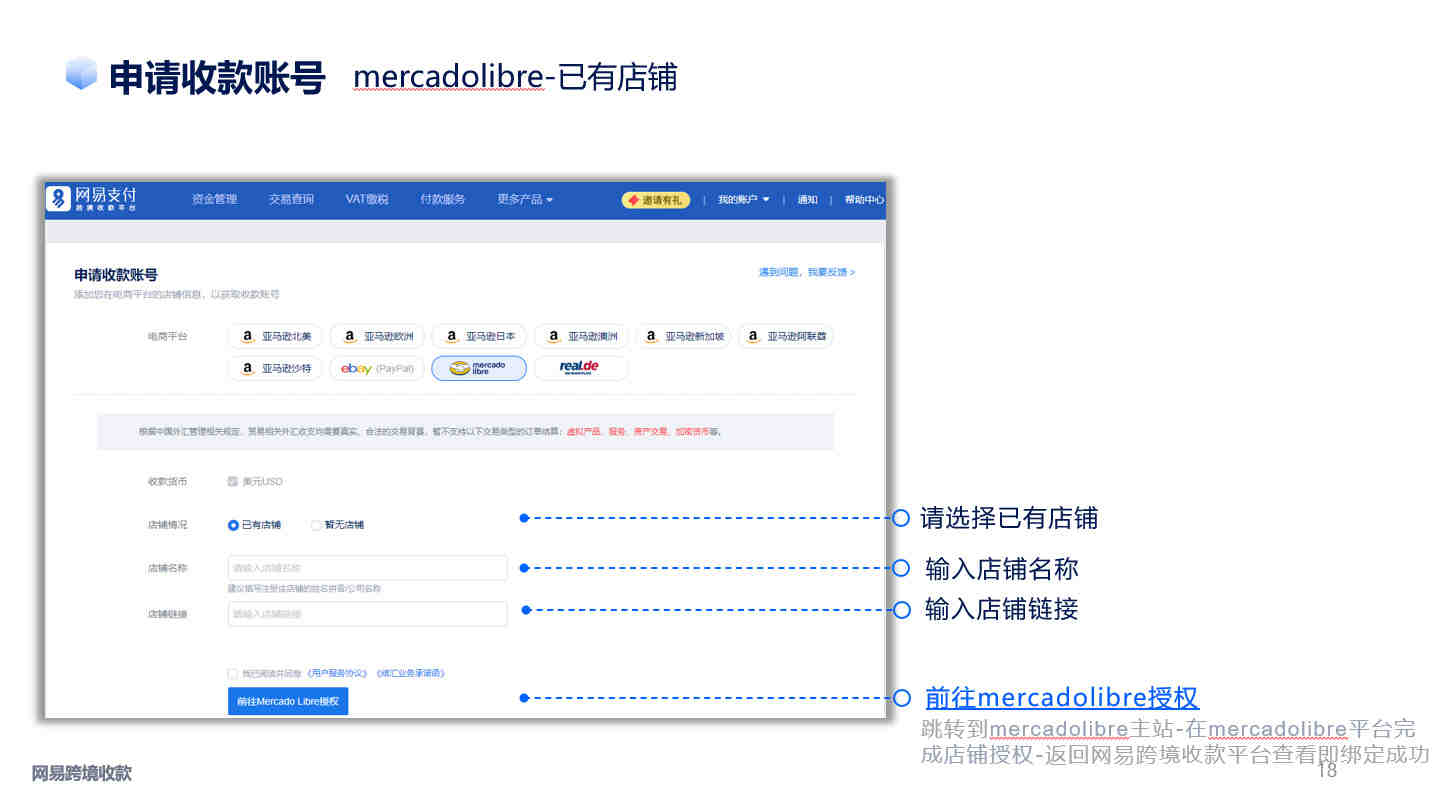Click the 网易支付 logo
Image resolution: width=1446 pixels, height=803 pixels.
click(92, 199)
